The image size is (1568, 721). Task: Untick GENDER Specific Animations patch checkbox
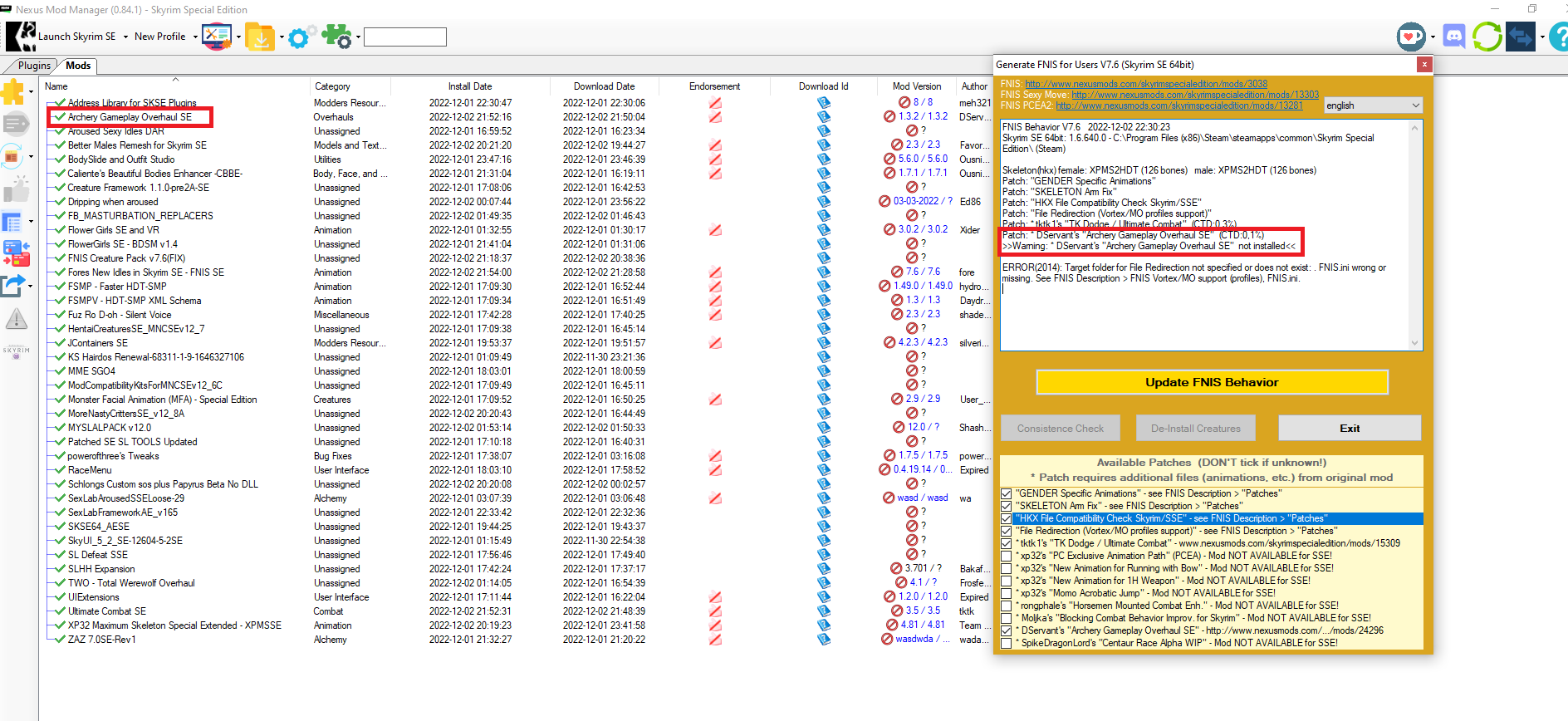1007,493
